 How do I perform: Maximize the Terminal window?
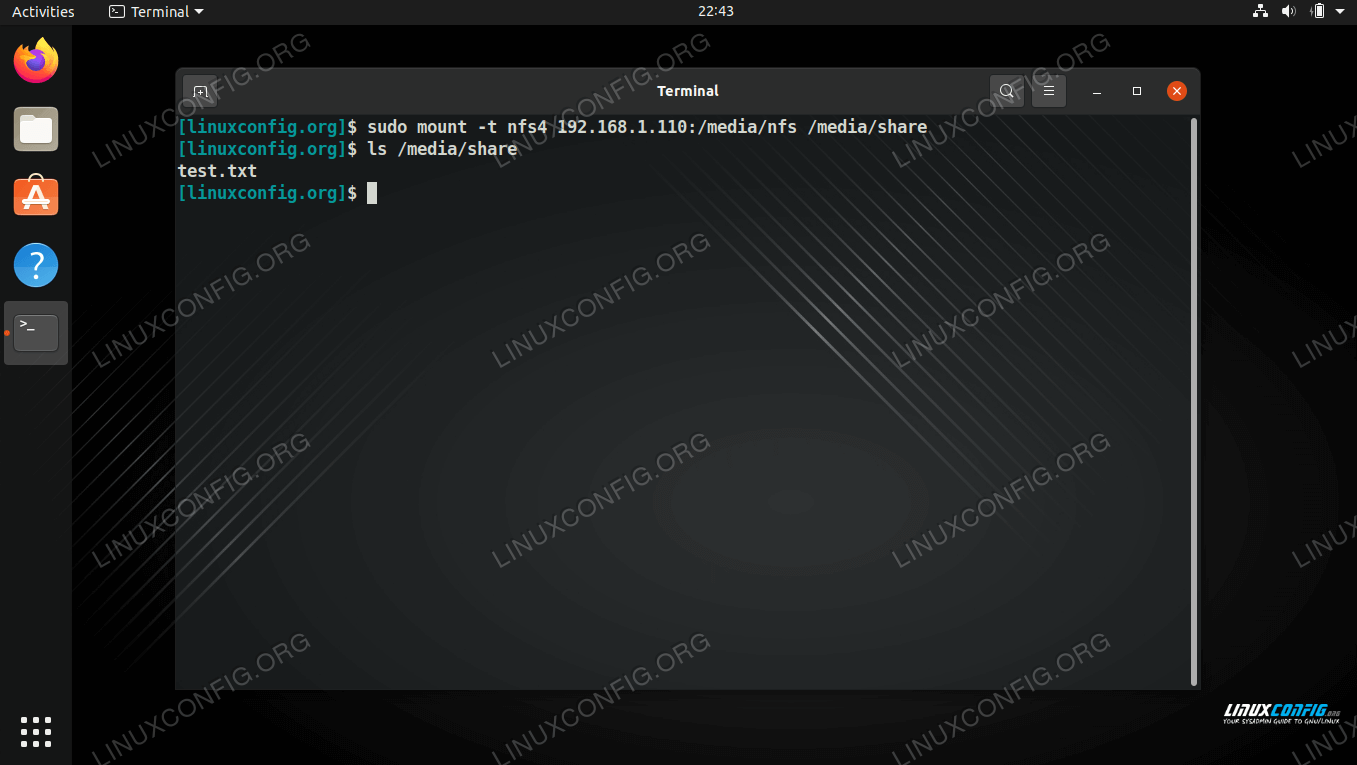coord(1137,91)
